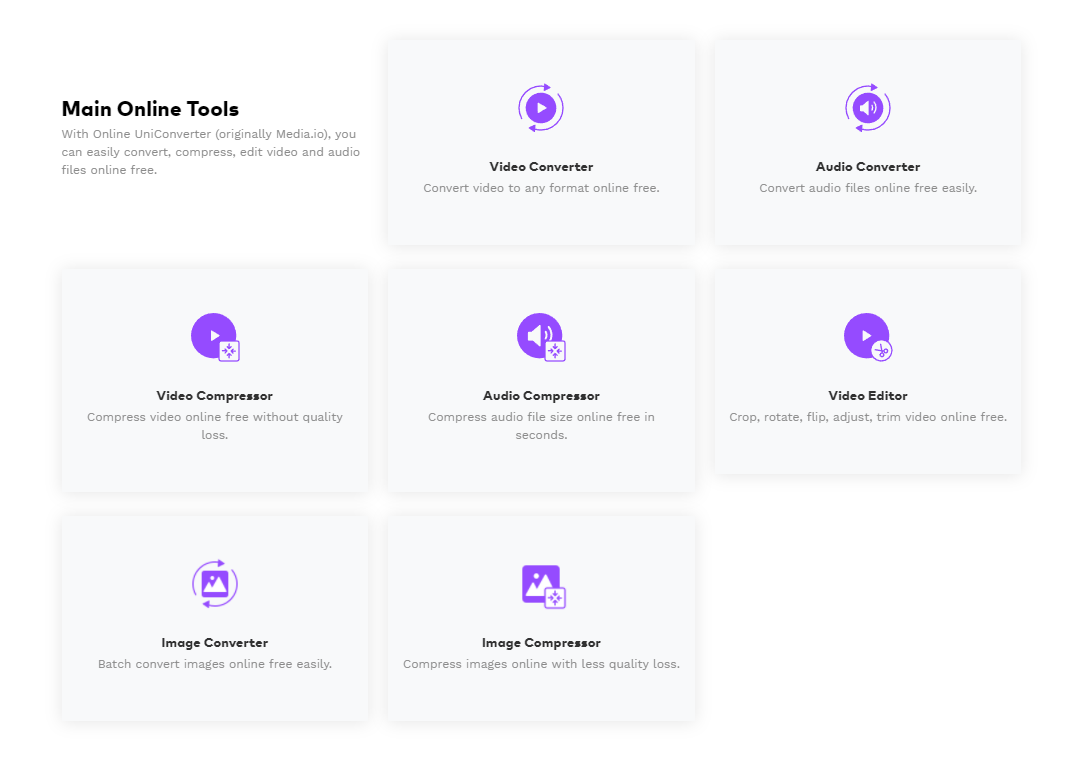Image resolution: width=1071 pixels, height=774 pixels.
Task: Click the Video Converter play icon
Action: [541, 108]
